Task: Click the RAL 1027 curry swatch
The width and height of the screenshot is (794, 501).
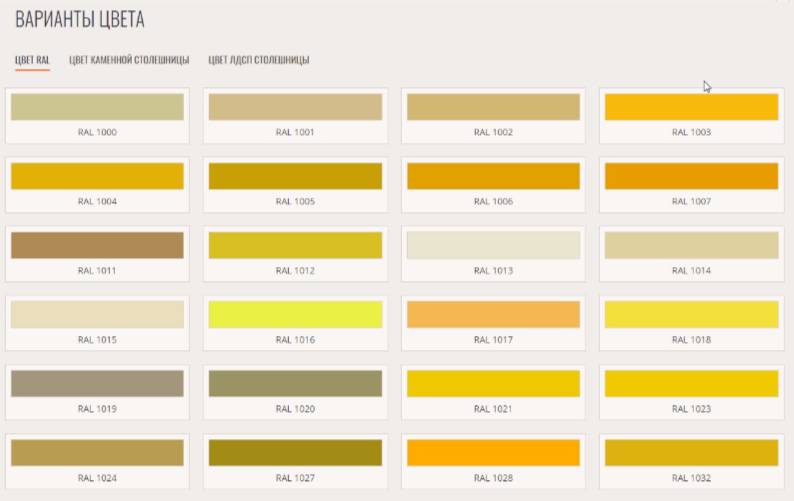Action: tap(295, 452)
